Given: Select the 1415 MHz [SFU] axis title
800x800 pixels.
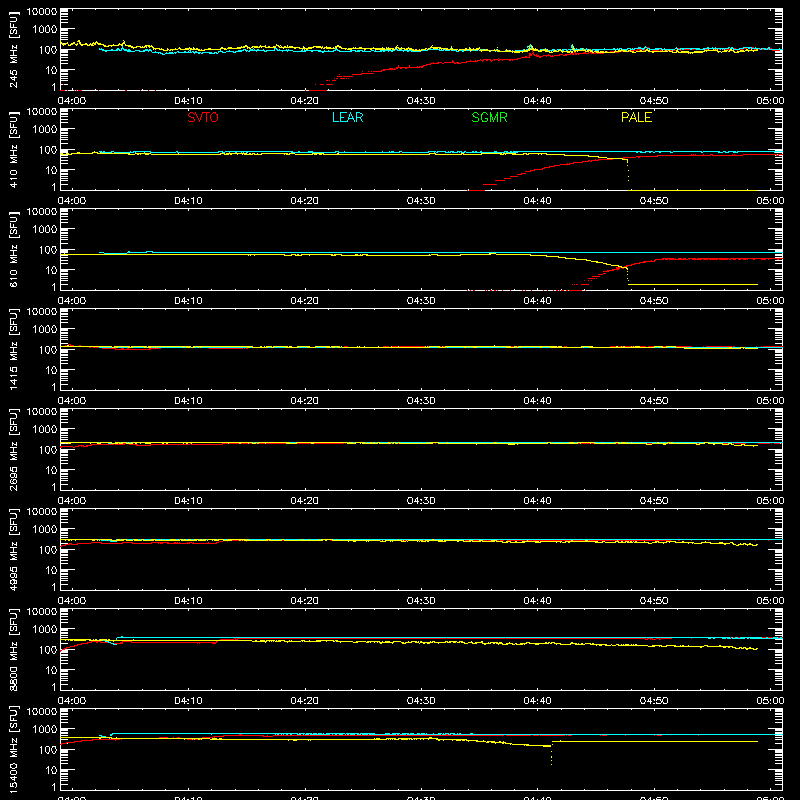Looking at the screenshot, I should [x=13, y=349].
